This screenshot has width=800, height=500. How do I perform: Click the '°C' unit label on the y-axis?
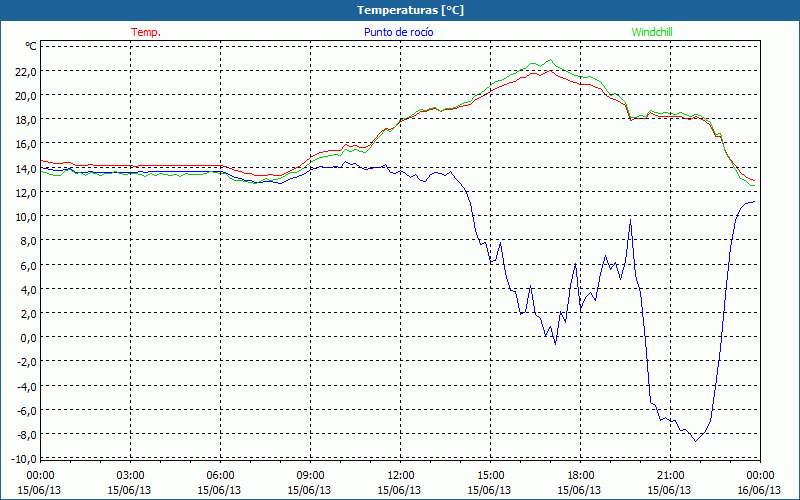coord(31,46)
